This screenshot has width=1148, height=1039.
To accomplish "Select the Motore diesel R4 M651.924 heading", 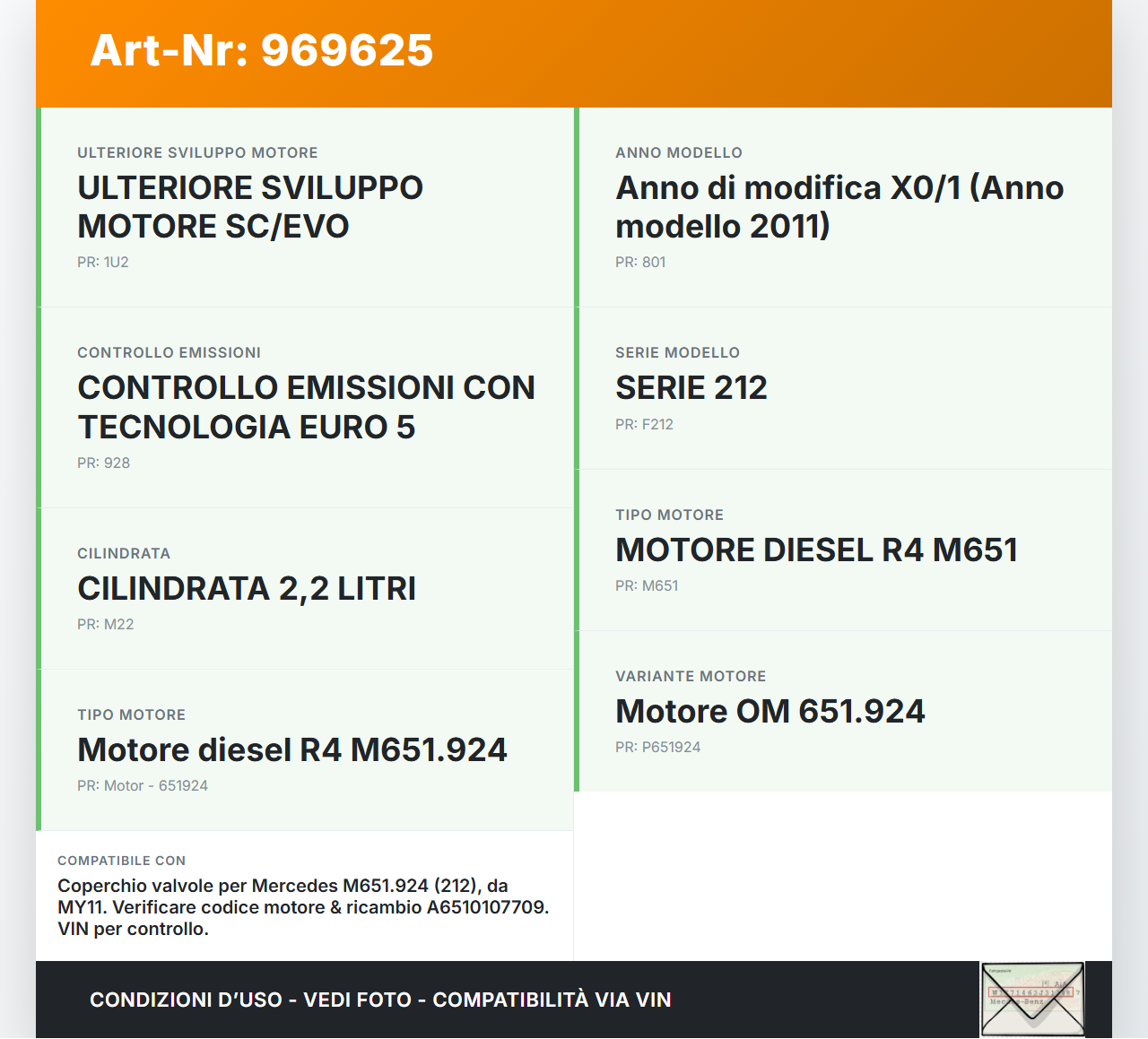I will (x=292, y=750).
